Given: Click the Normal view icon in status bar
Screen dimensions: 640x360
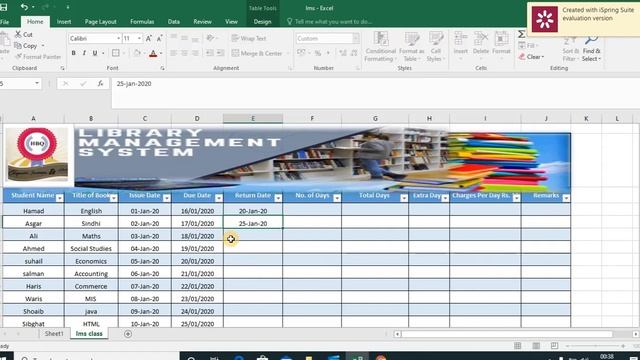Looking at the screenshot, I should 518,346.
